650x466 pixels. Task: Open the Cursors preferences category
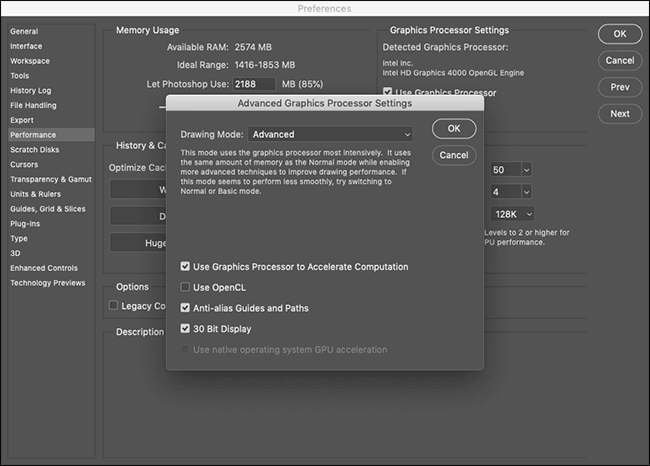point(24,165)
